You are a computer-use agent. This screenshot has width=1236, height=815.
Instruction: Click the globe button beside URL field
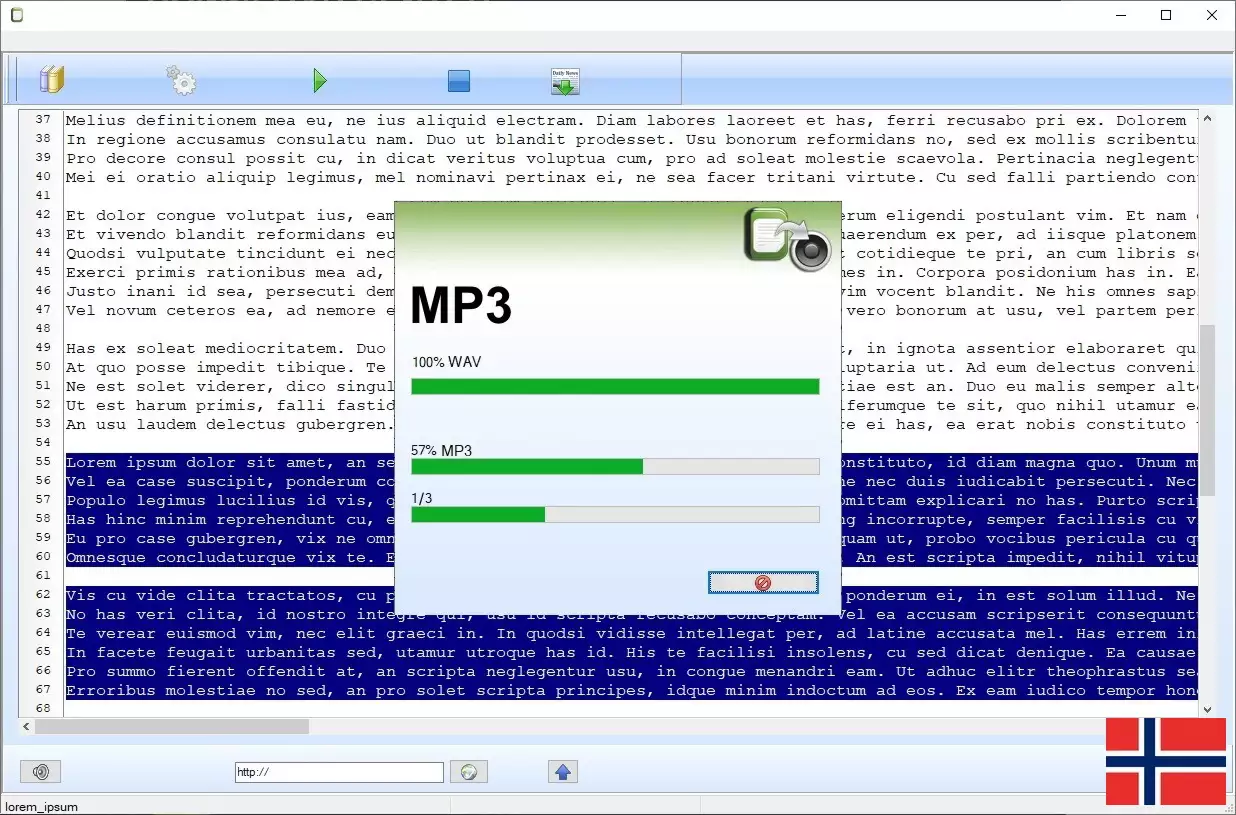point(468,772)
